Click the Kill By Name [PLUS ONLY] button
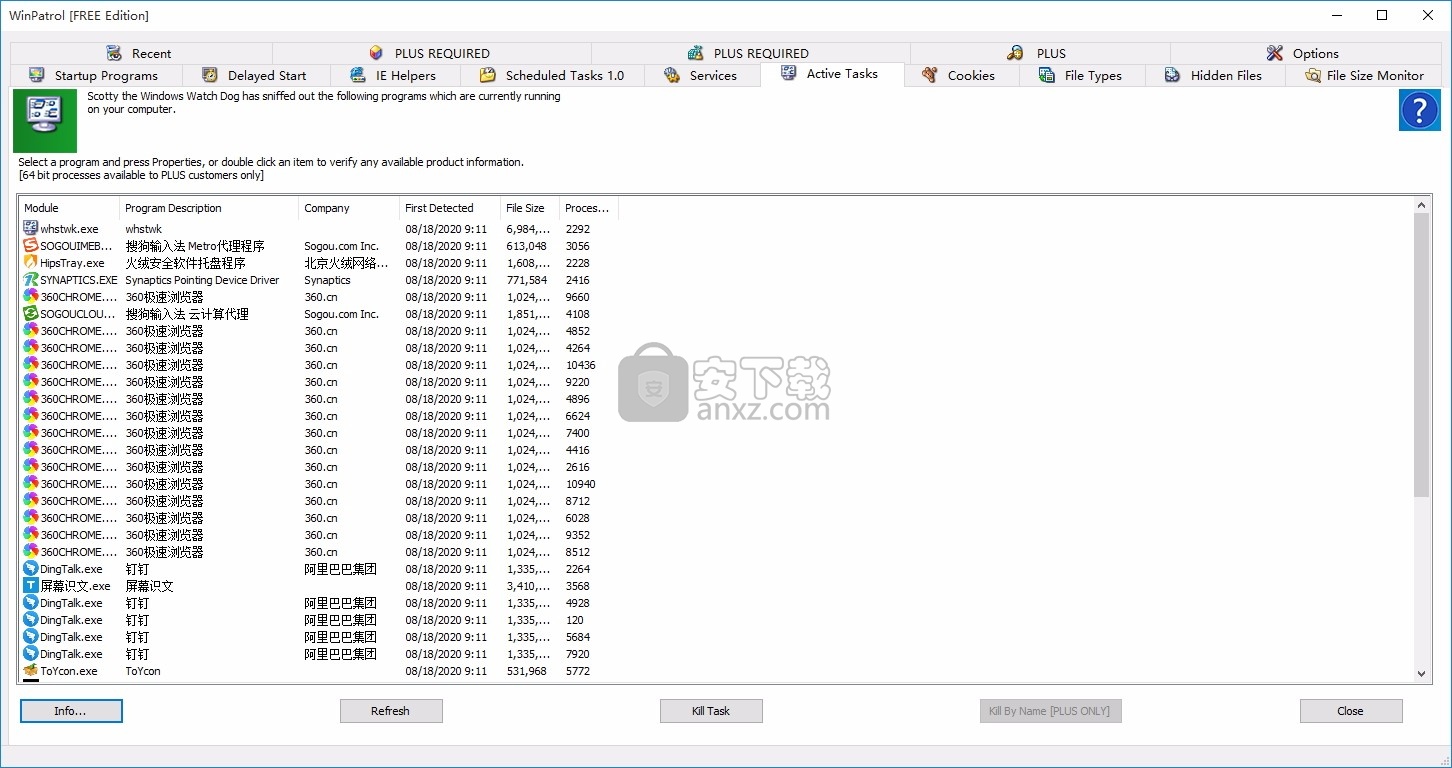 pyautogui.click(x=1051, y=711)
